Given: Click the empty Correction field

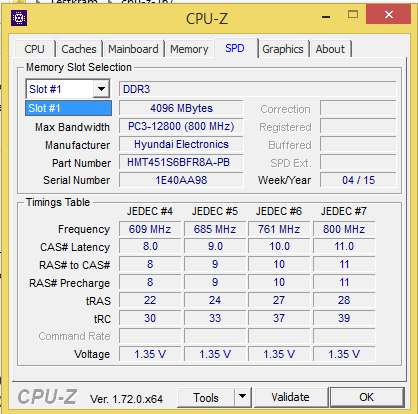Looking at the screenshot, I should tap(358, 108).
